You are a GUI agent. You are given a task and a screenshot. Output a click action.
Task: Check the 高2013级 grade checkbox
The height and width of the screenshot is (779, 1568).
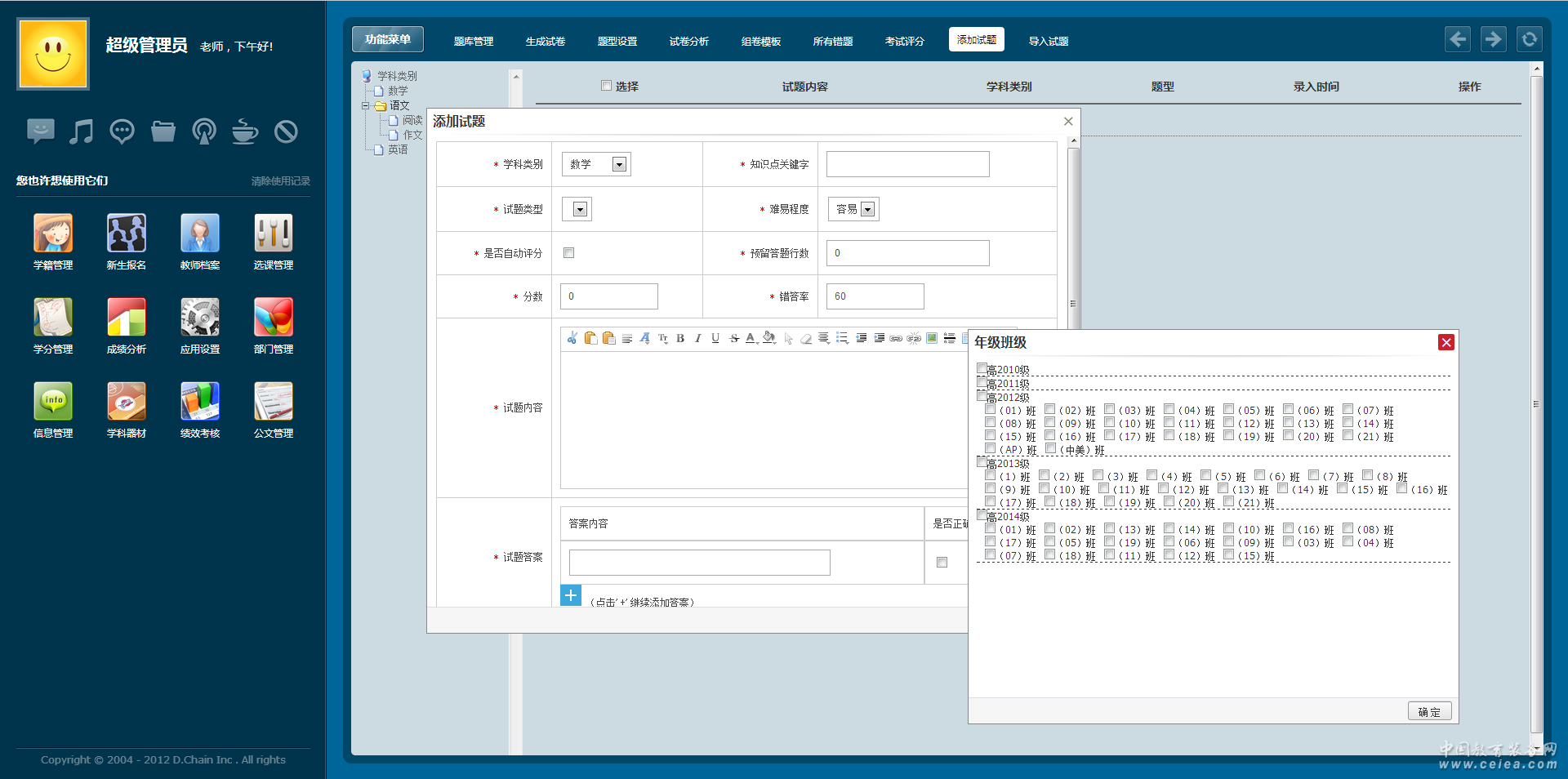click(x=982, y=462)
